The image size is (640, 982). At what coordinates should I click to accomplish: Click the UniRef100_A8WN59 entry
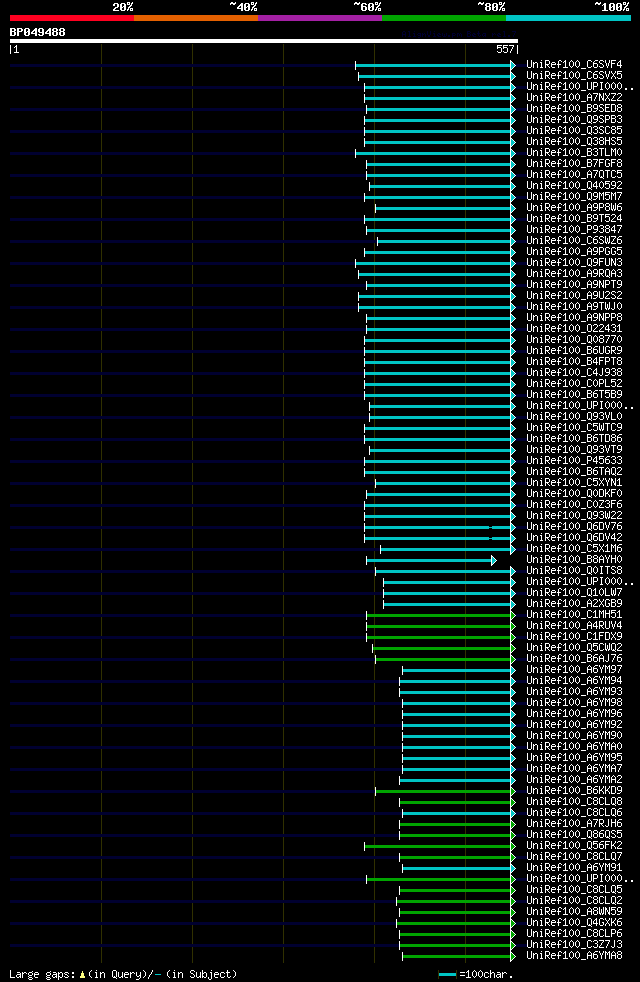(x=574, y=912)
